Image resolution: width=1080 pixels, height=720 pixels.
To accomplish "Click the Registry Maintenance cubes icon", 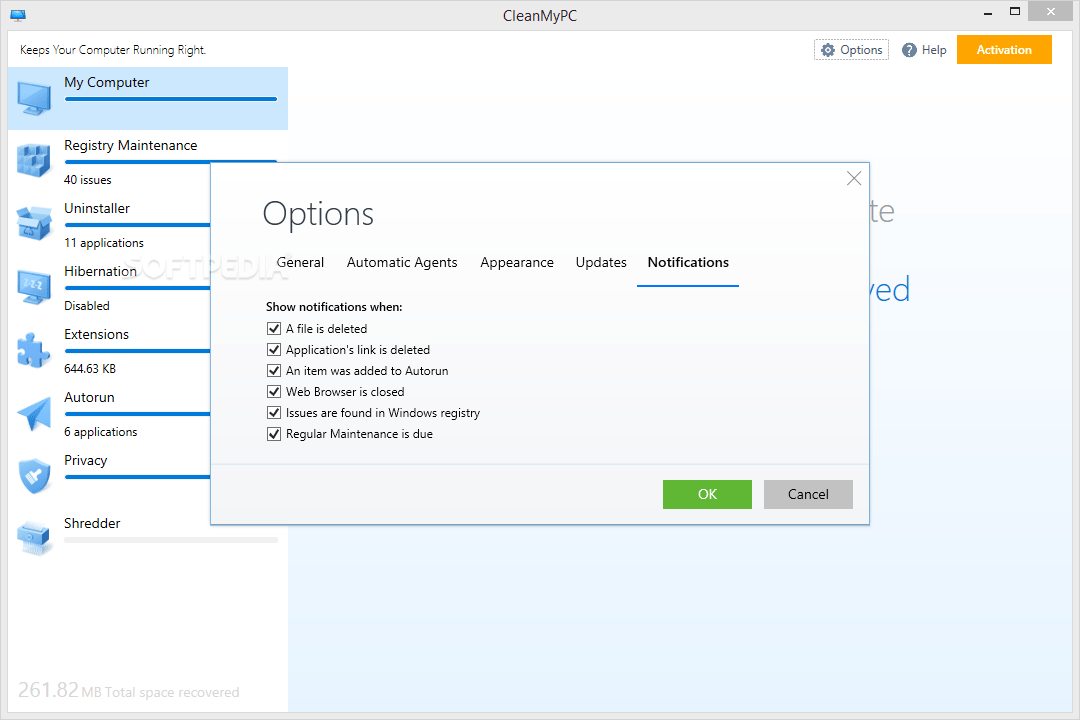I will pyautogui.click(x=34, y=161).
